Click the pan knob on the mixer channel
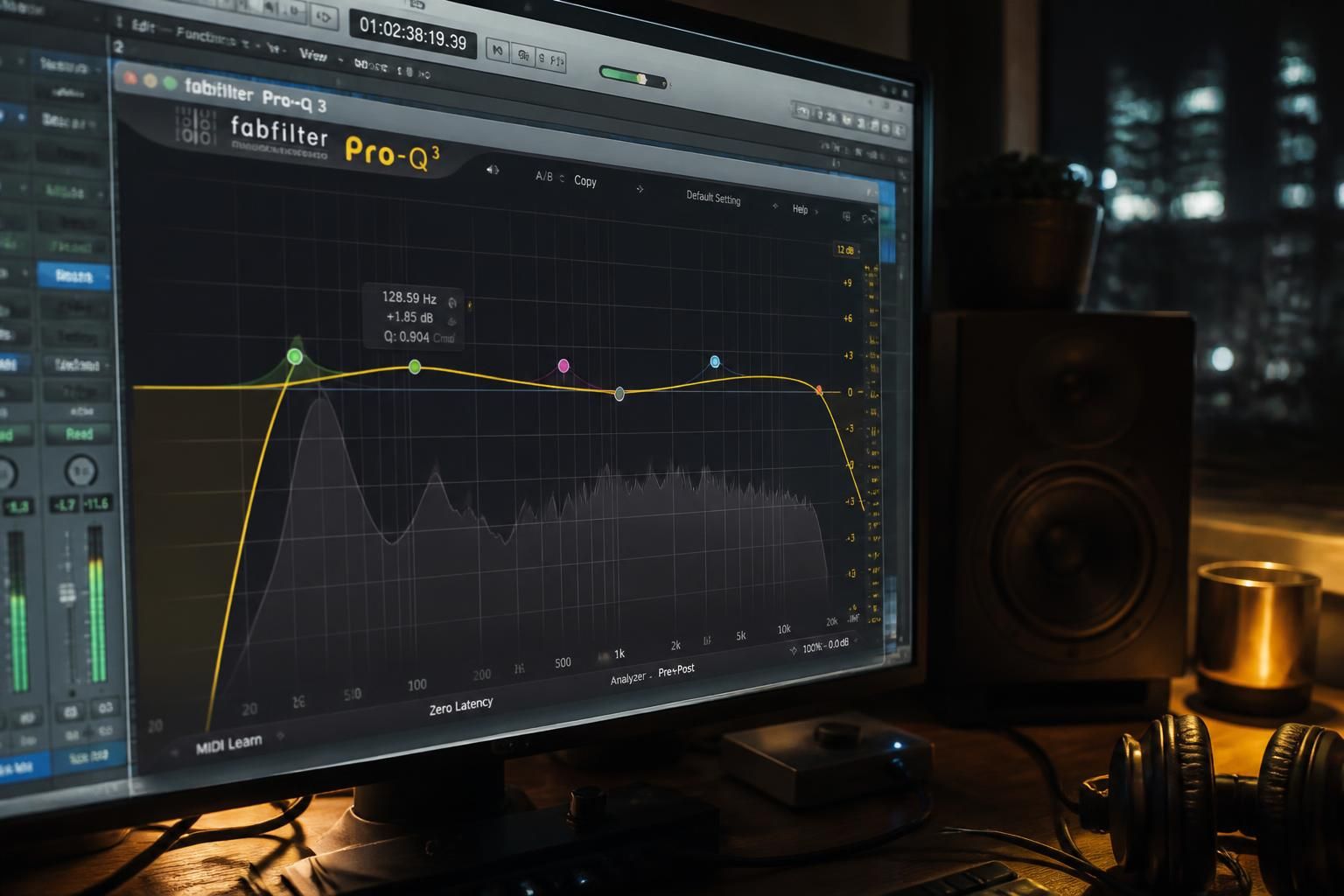The width and height of the screenshot is (1344, 896). (x=80, y=472)
